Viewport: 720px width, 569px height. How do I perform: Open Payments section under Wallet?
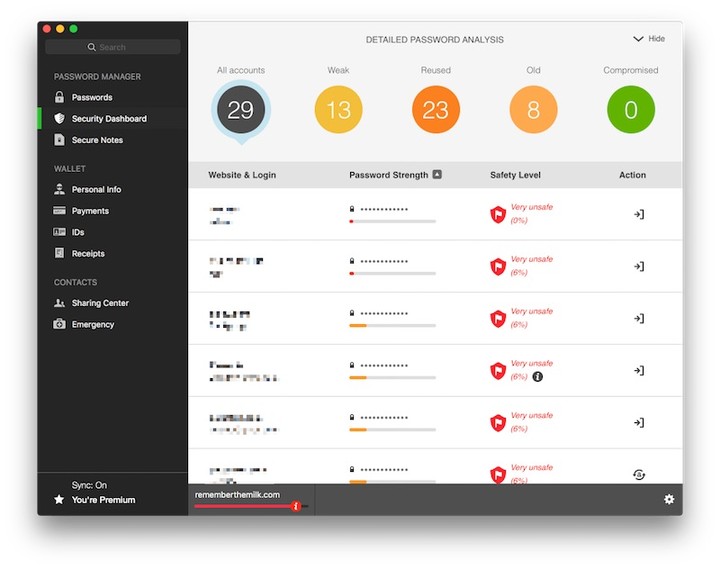(90, 211)
